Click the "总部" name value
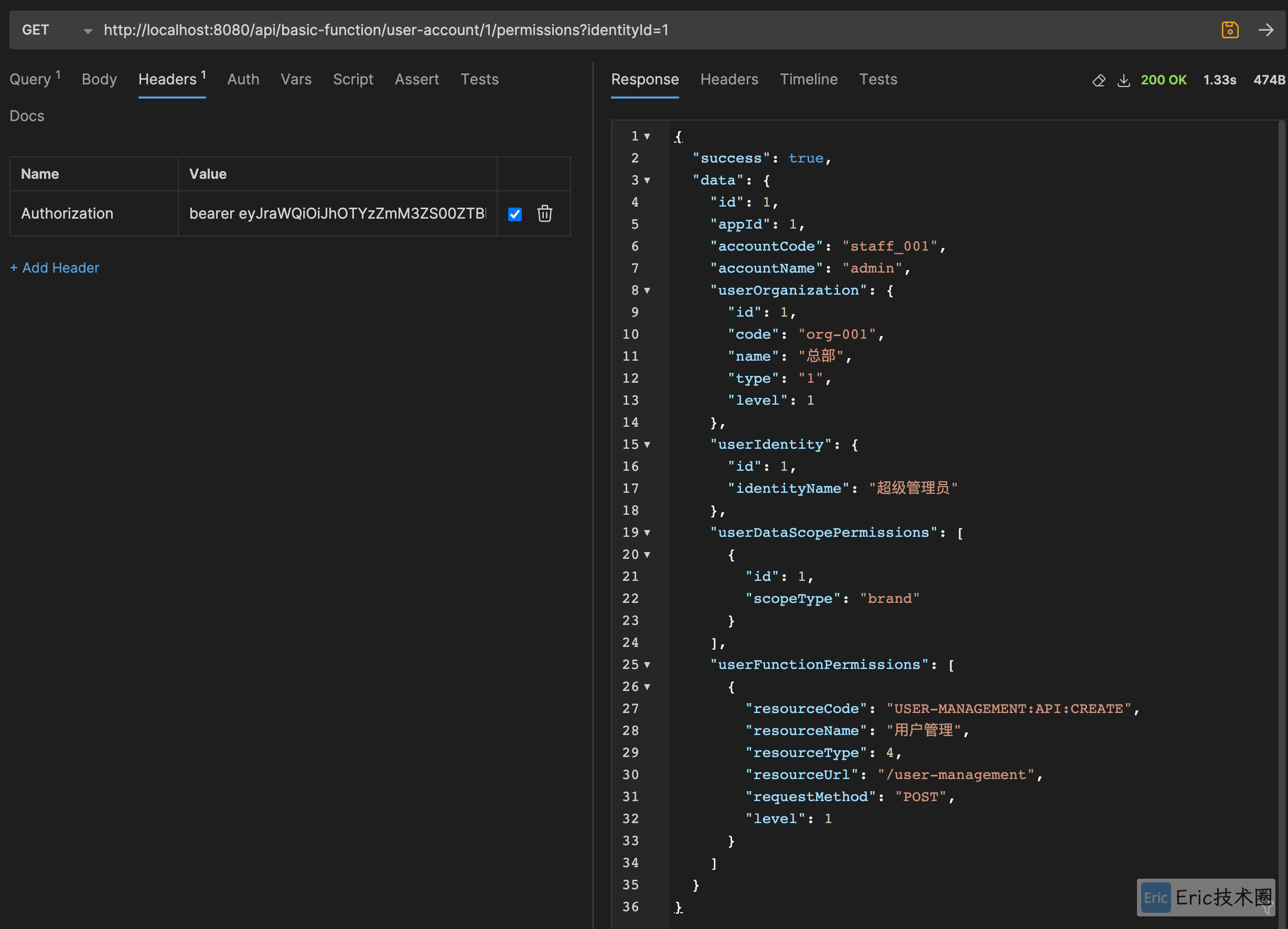The height and width of the screenshot is (929, 1288). (x=821, y=357)
